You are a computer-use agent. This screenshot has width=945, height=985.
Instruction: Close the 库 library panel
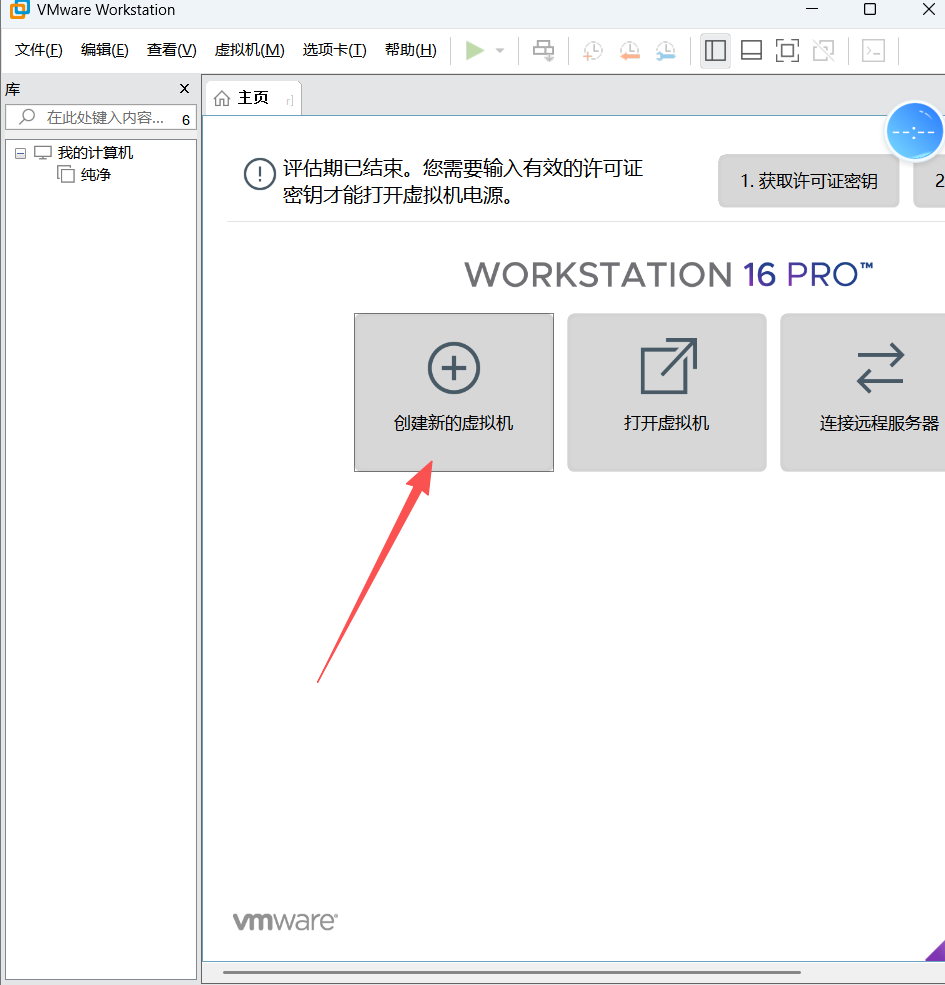184,89
